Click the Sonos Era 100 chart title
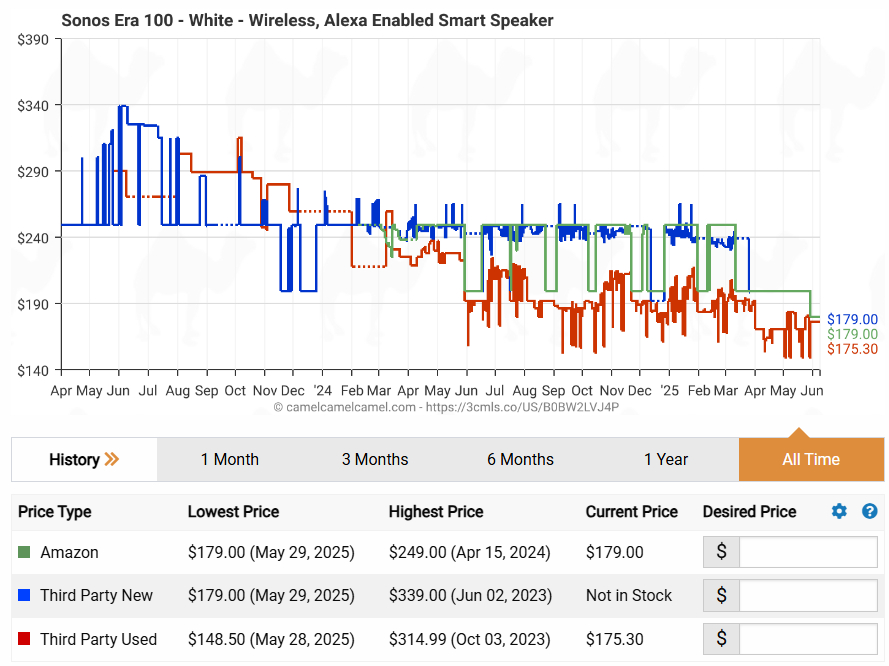This screenshot has height=666, width=889. 307,20
